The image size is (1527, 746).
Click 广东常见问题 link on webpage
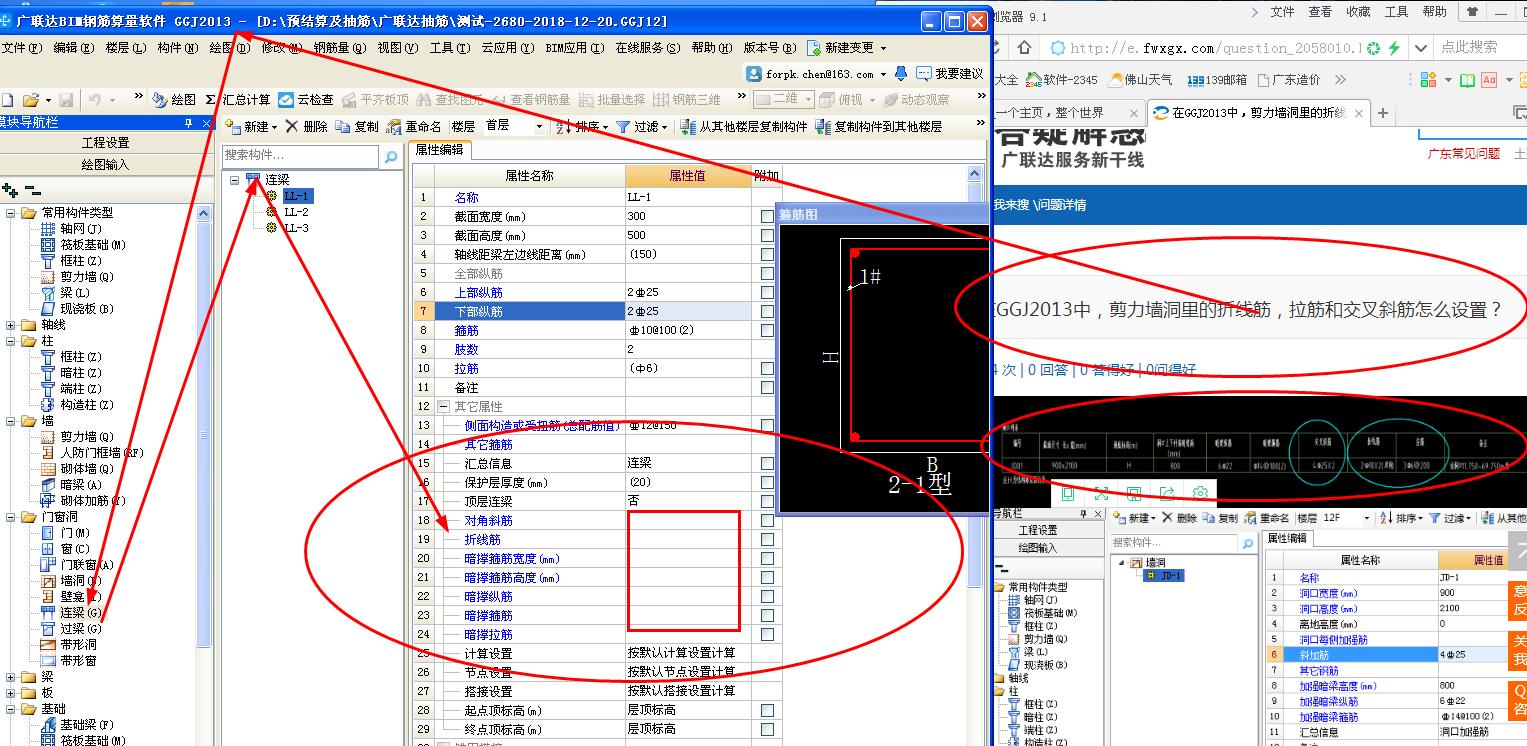tap(1463, 153)
